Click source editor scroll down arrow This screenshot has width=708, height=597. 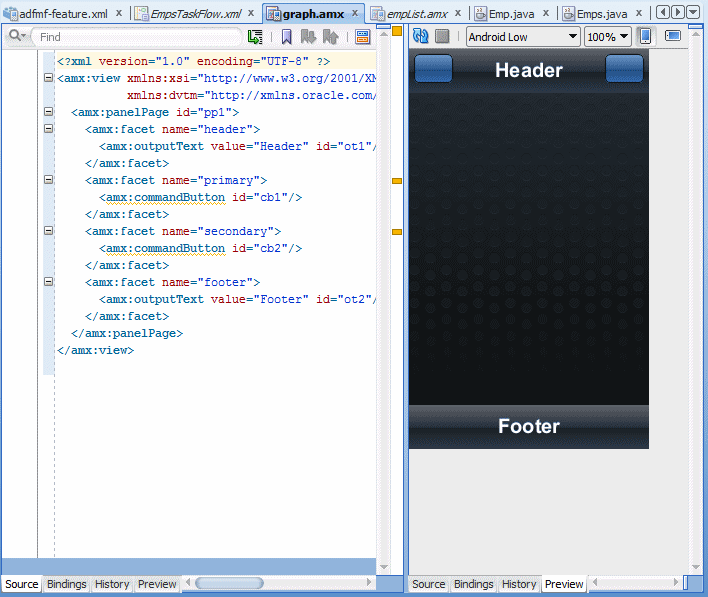[x=384, y=567]
